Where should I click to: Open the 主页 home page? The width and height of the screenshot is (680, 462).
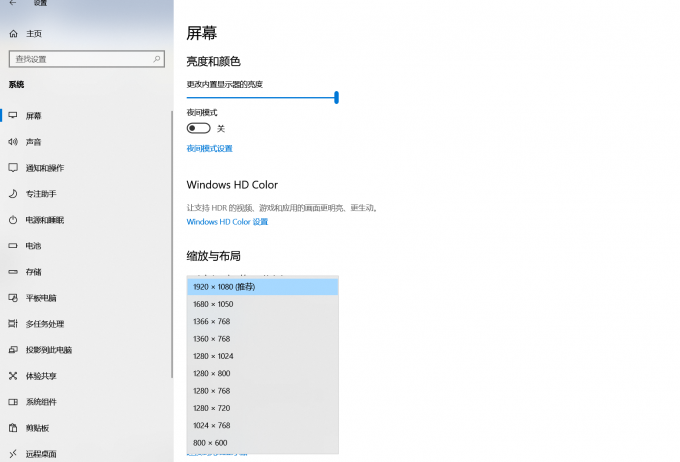34,34
